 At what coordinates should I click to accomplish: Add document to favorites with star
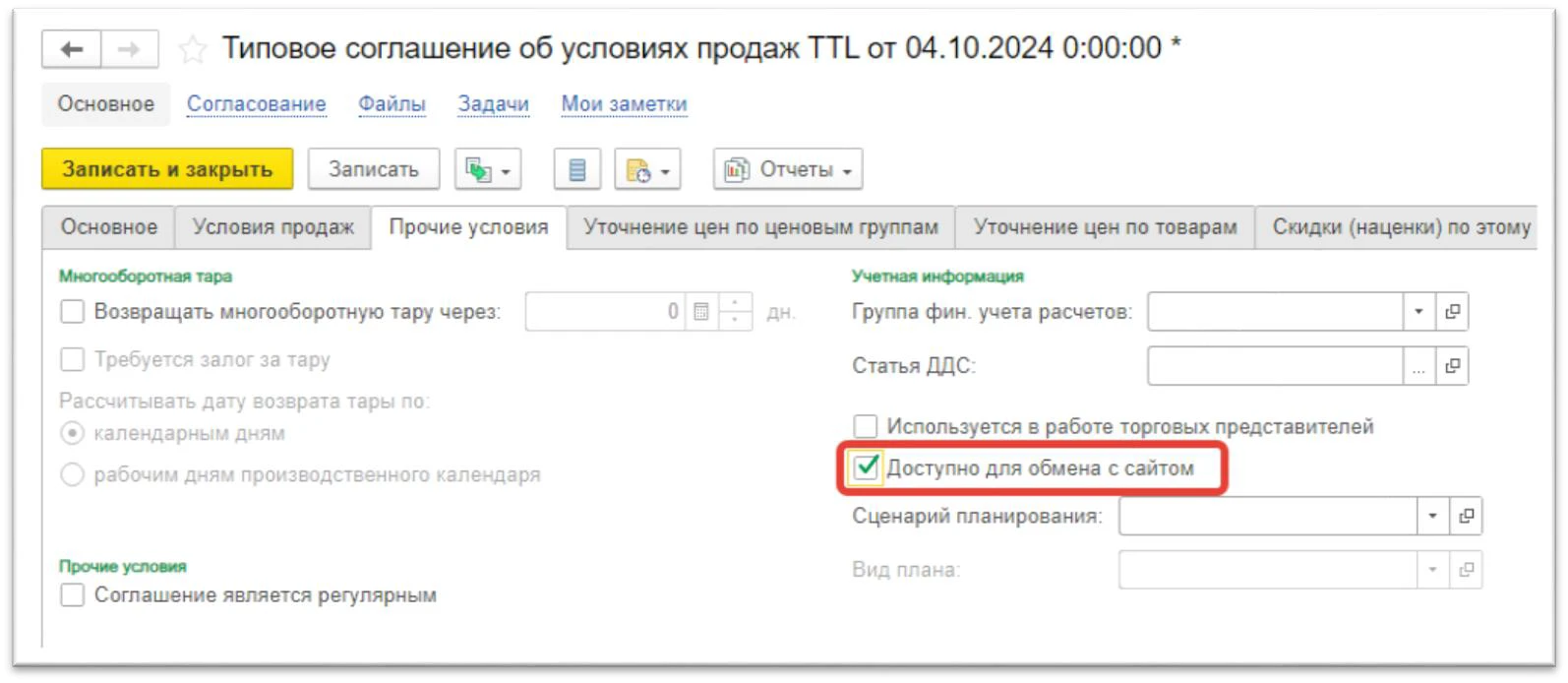coord(193,49)
